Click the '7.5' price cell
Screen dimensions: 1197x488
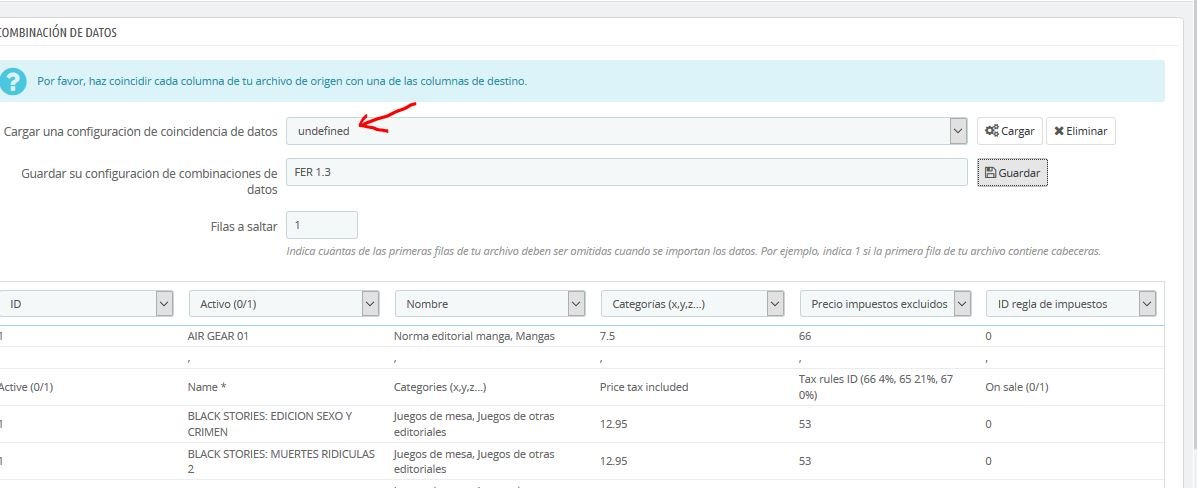point(608,336)
